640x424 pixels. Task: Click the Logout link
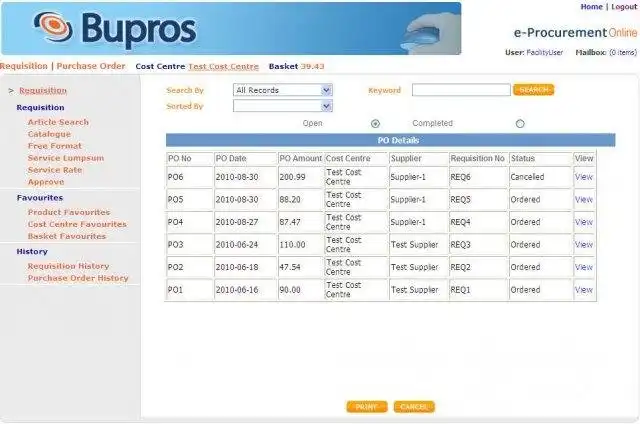pos(624,7)
